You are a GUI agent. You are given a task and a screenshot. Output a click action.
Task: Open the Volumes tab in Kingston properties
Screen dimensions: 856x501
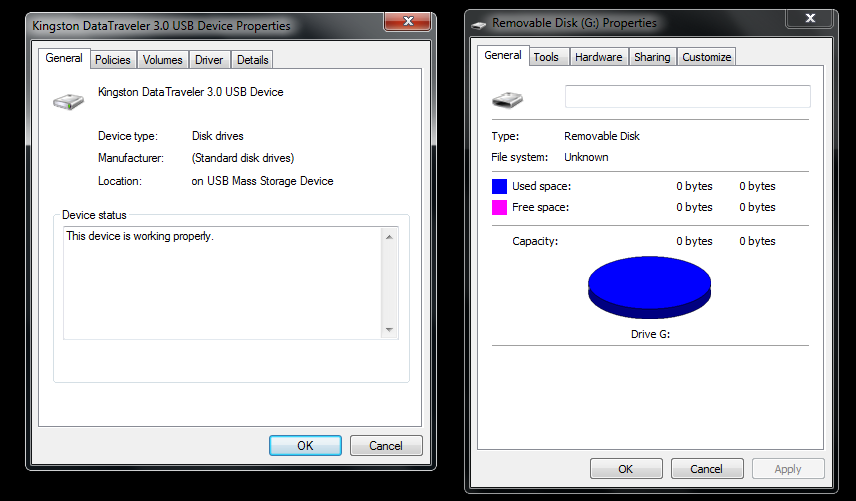click(162, 60)
